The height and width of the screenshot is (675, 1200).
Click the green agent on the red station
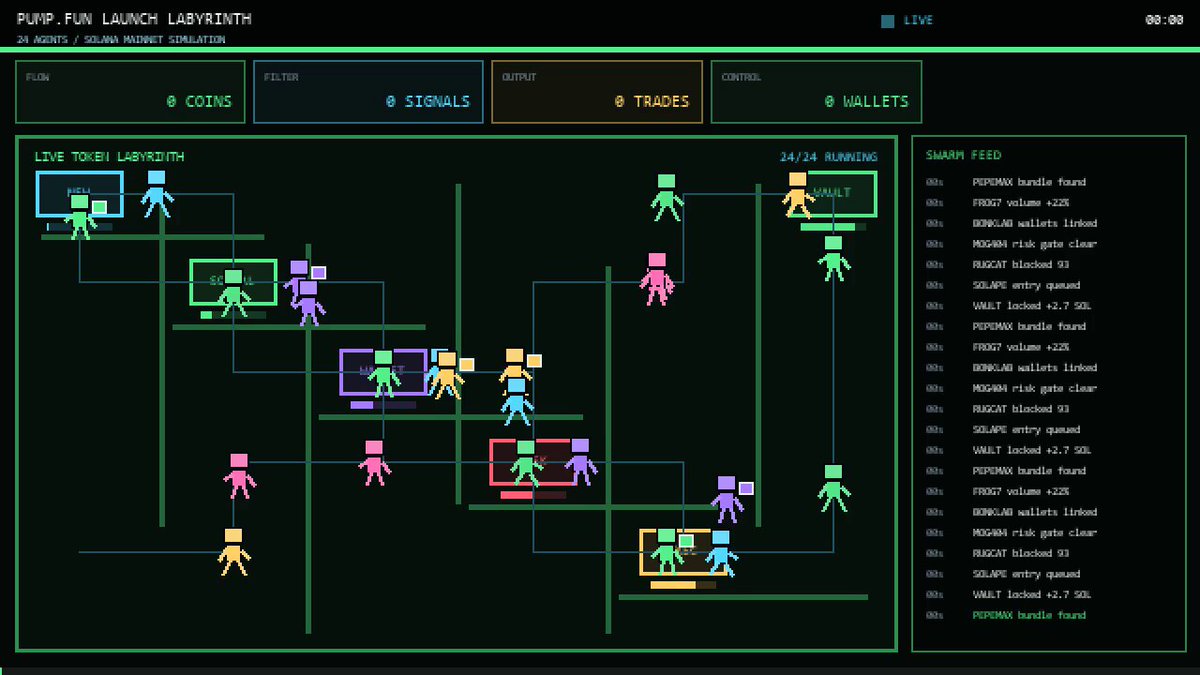[526, 464]
